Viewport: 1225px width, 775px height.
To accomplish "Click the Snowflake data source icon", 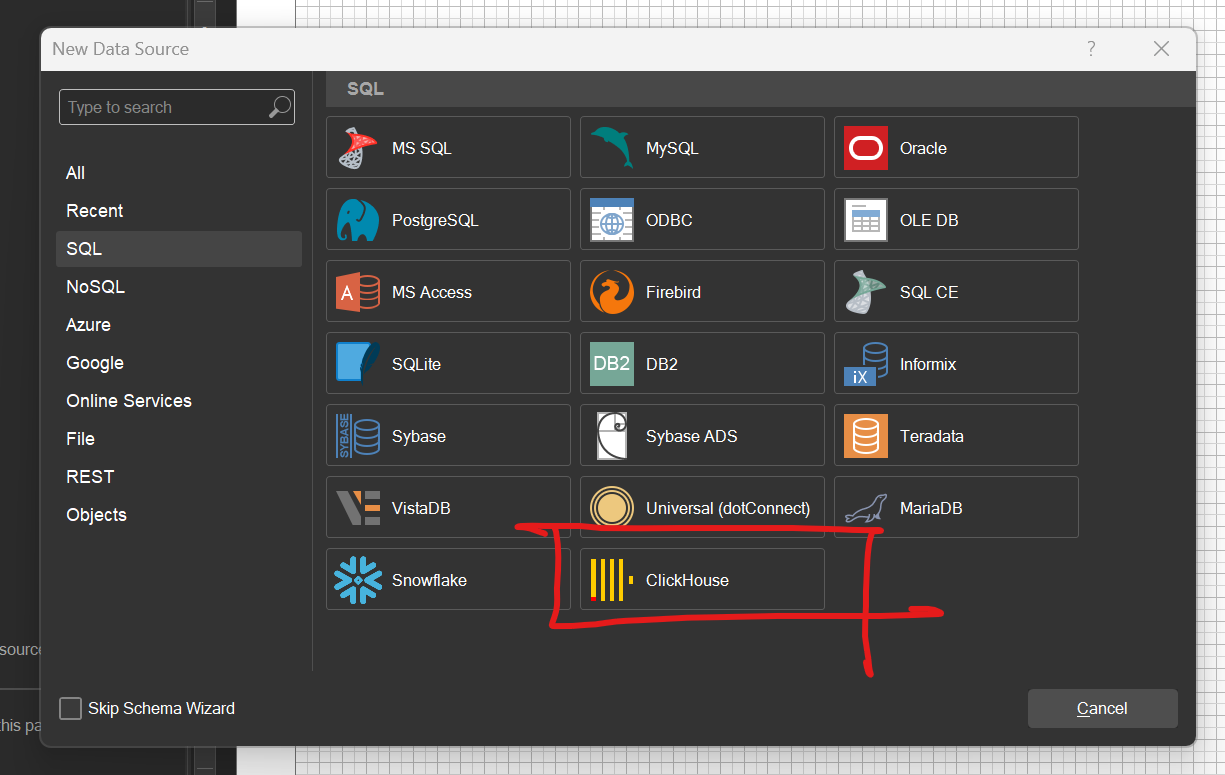I will pyautogui.click(x=357, y=578).
